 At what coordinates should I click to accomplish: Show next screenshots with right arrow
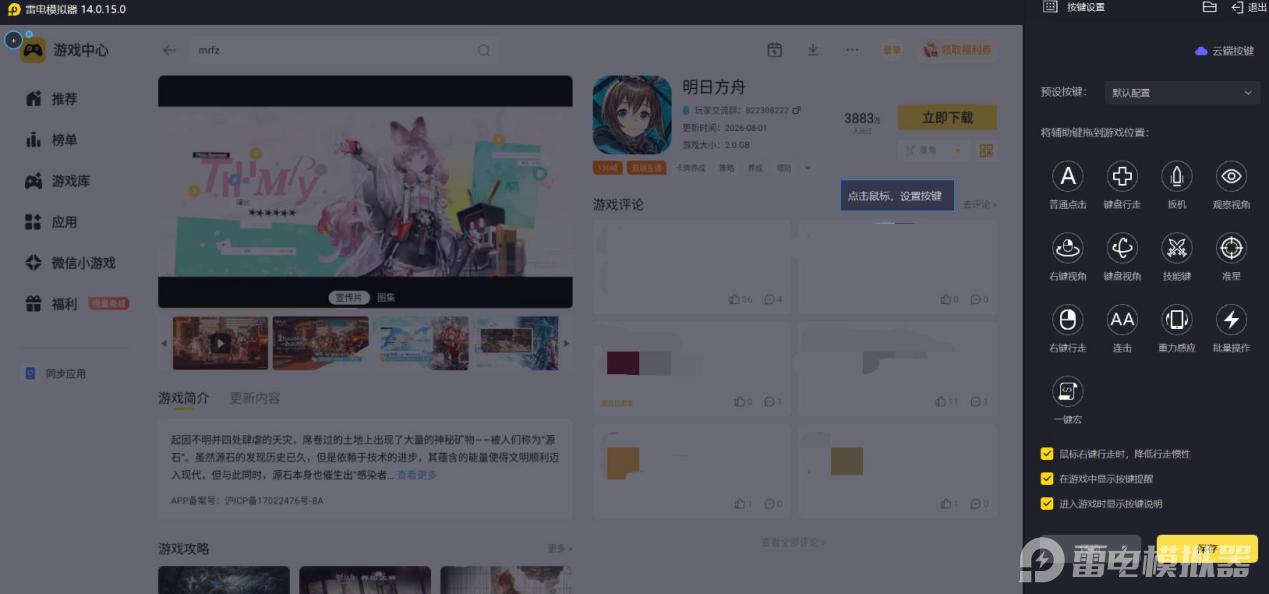point(566,343)
